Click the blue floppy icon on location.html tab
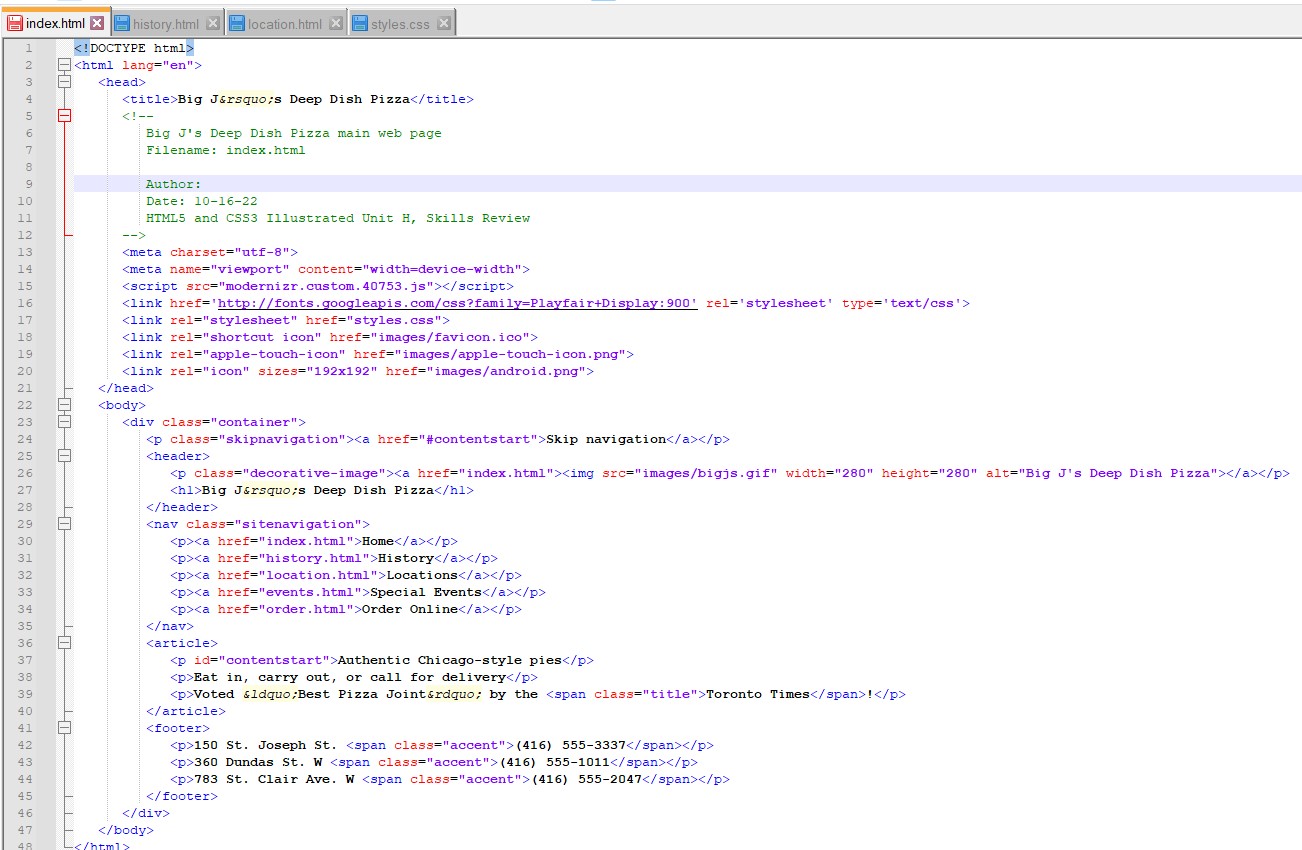Image resolution: width=1302 pixels, height=850 pixels. pyautogui.click(x=235, y=20)
